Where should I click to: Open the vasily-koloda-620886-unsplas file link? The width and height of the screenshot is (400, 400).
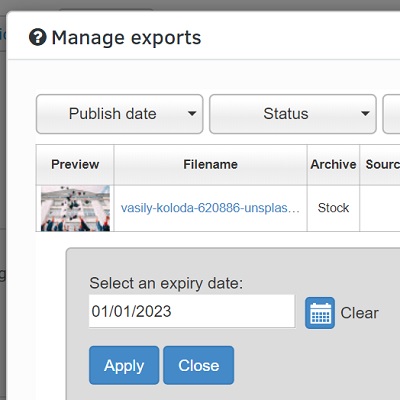click(210, 208)
